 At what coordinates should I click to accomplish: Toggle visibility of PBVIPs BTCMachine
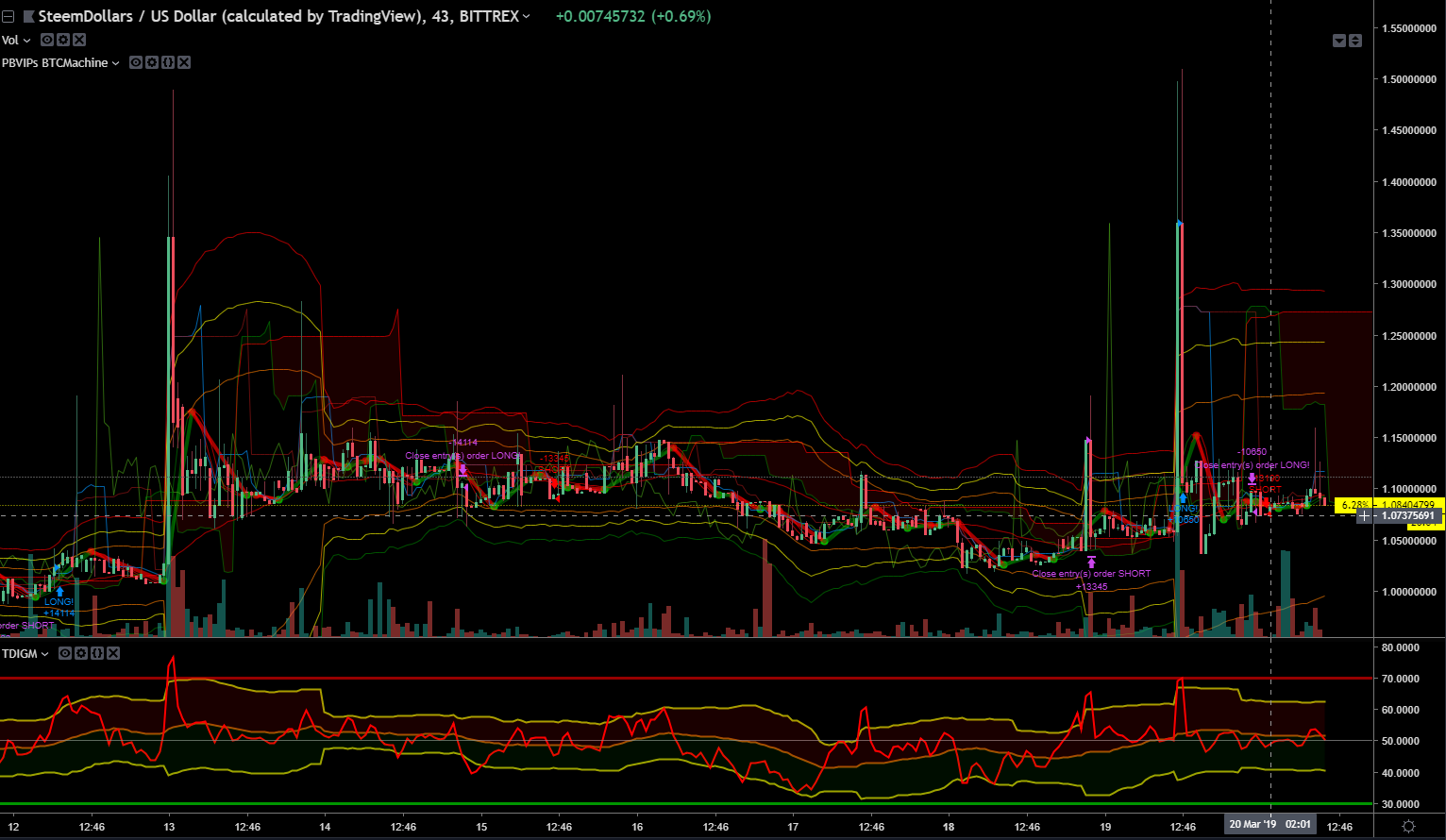(136, 62)
